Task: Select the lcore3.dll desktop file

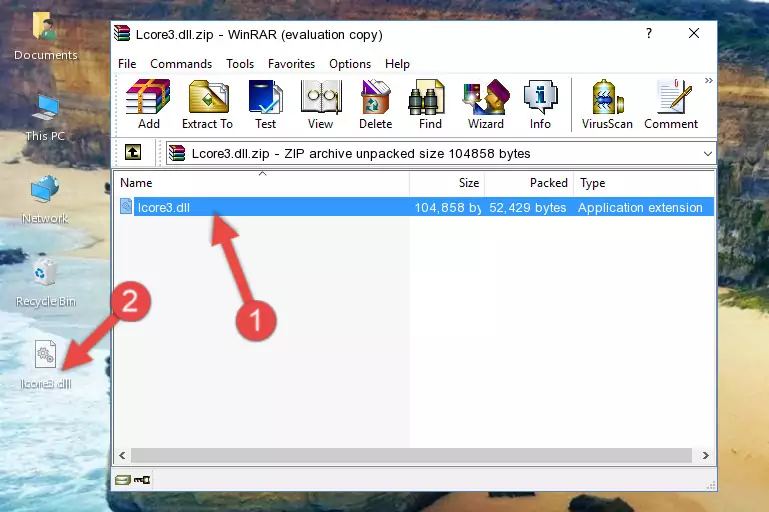Action: [45, 365]
